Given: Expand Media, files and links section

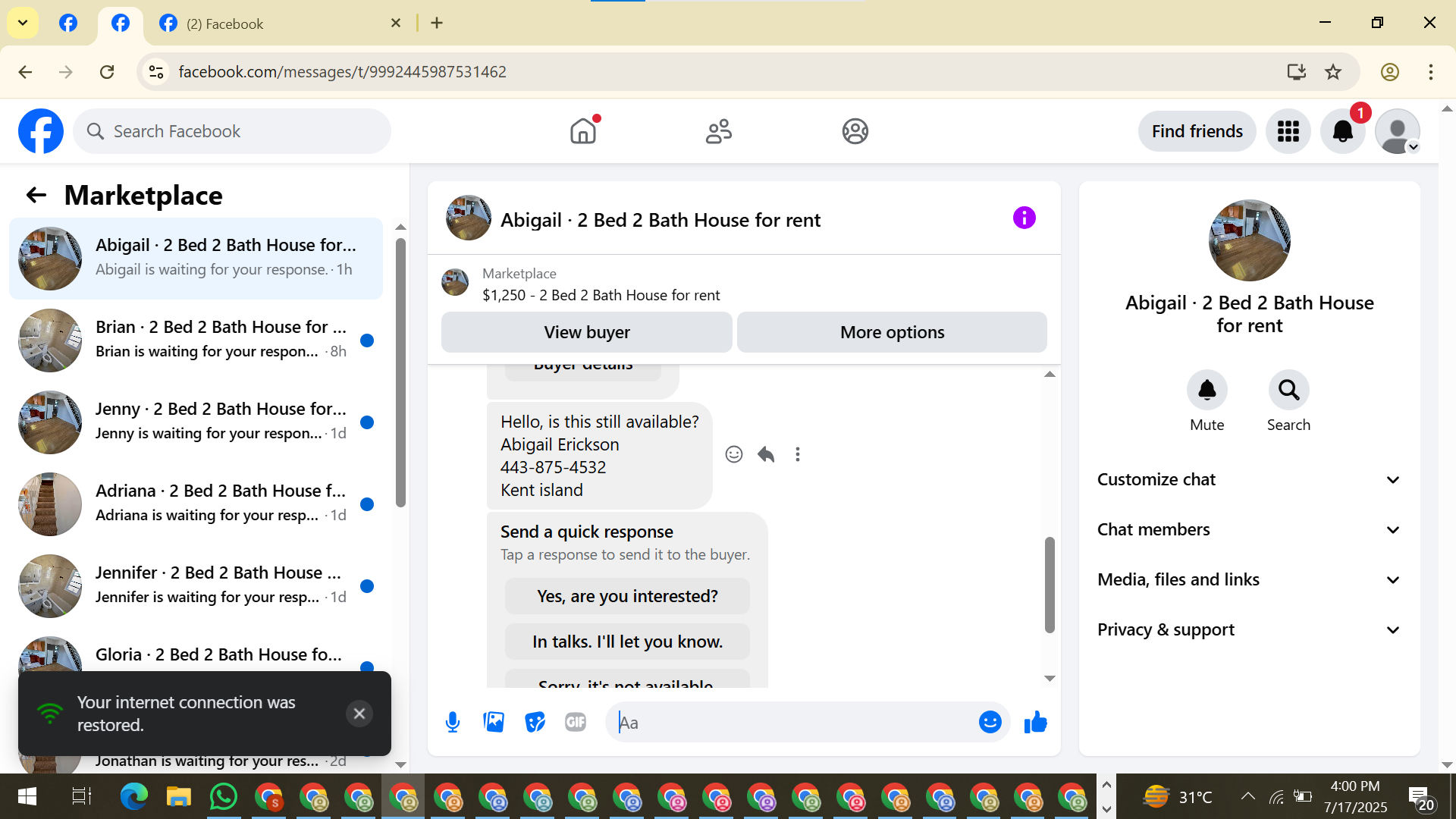Looking at the screenshot, I should [1249, 580].
